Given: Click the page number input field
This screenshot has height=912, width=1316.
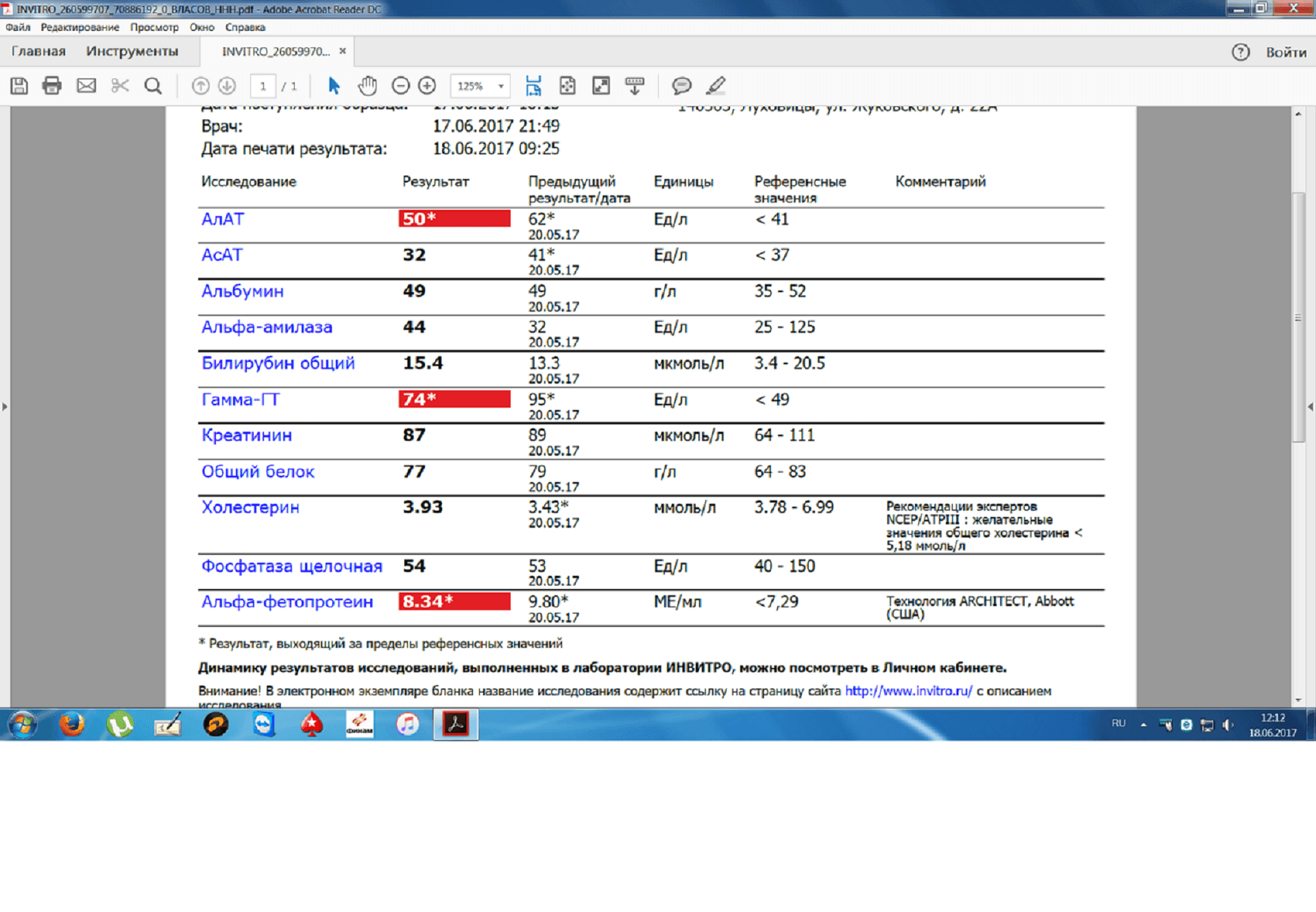Looking at the screenshot, I should (x=263, y=86).
